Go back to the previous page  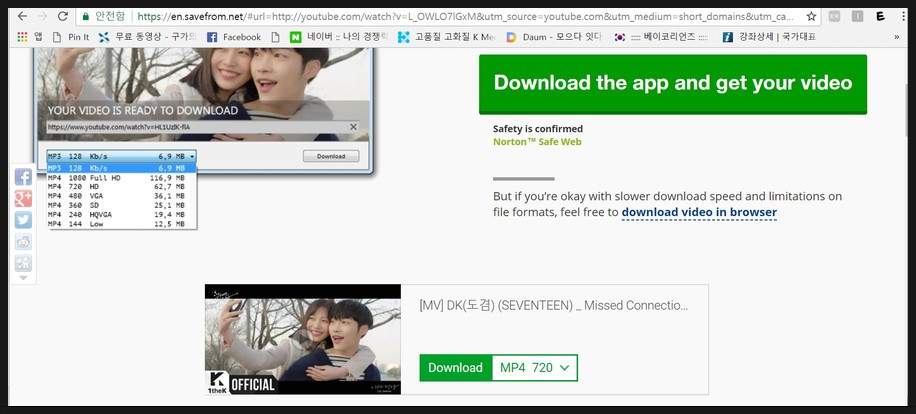(x=22, y=16)
